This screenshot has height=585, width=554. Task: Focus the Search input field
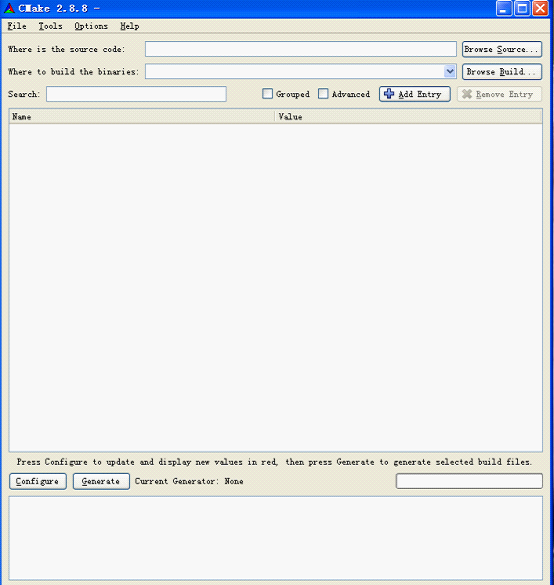tap(136, 94)
